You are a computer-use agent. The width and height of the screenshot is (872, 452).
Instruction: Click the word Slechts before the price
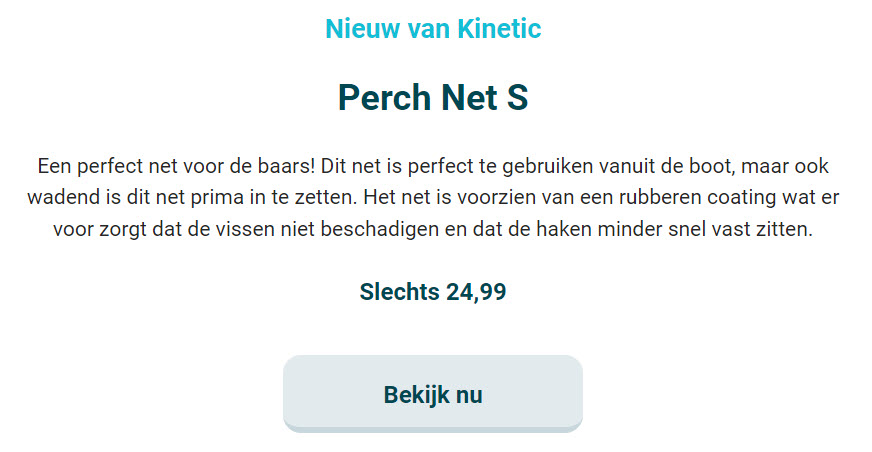point(399,292)
